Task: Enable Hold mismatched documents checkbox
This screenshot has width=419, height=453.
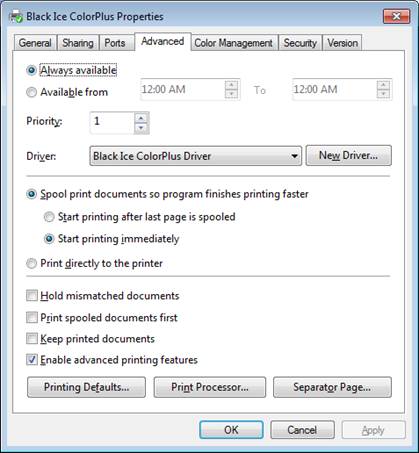Action: (x=32, y=296)
